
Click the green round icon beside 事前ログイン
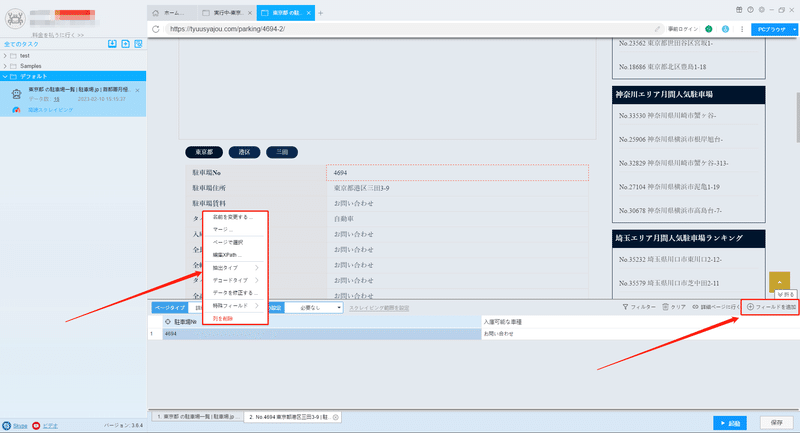tap(709, 29)
